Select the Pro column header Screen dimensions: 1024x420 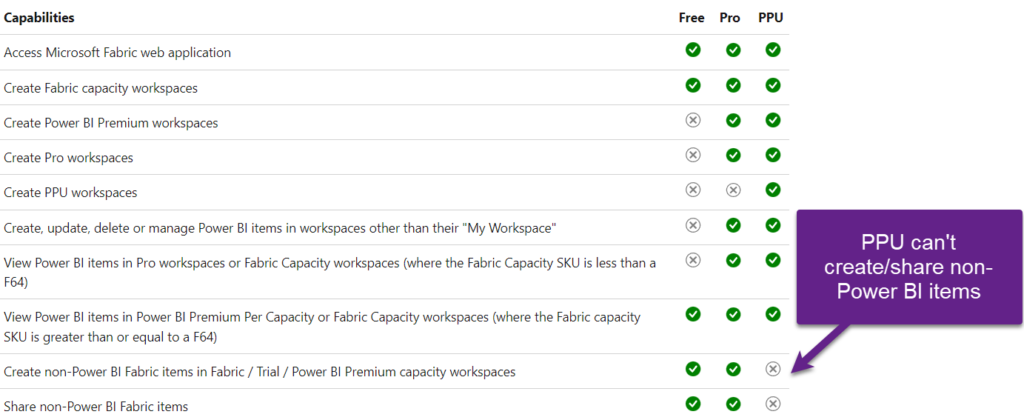(x=730, y=18)
